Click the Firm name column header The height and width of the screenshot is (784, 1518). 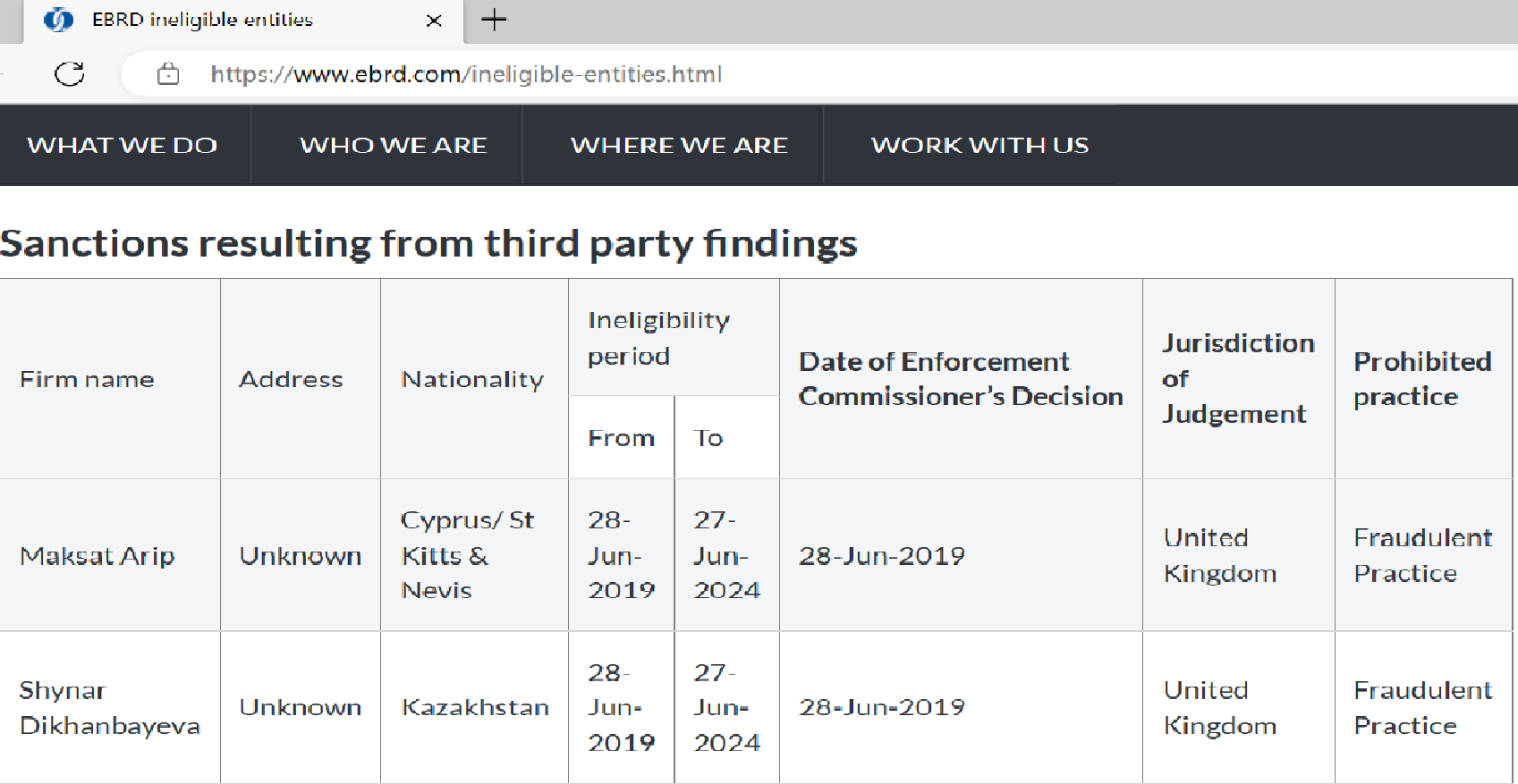87,379
